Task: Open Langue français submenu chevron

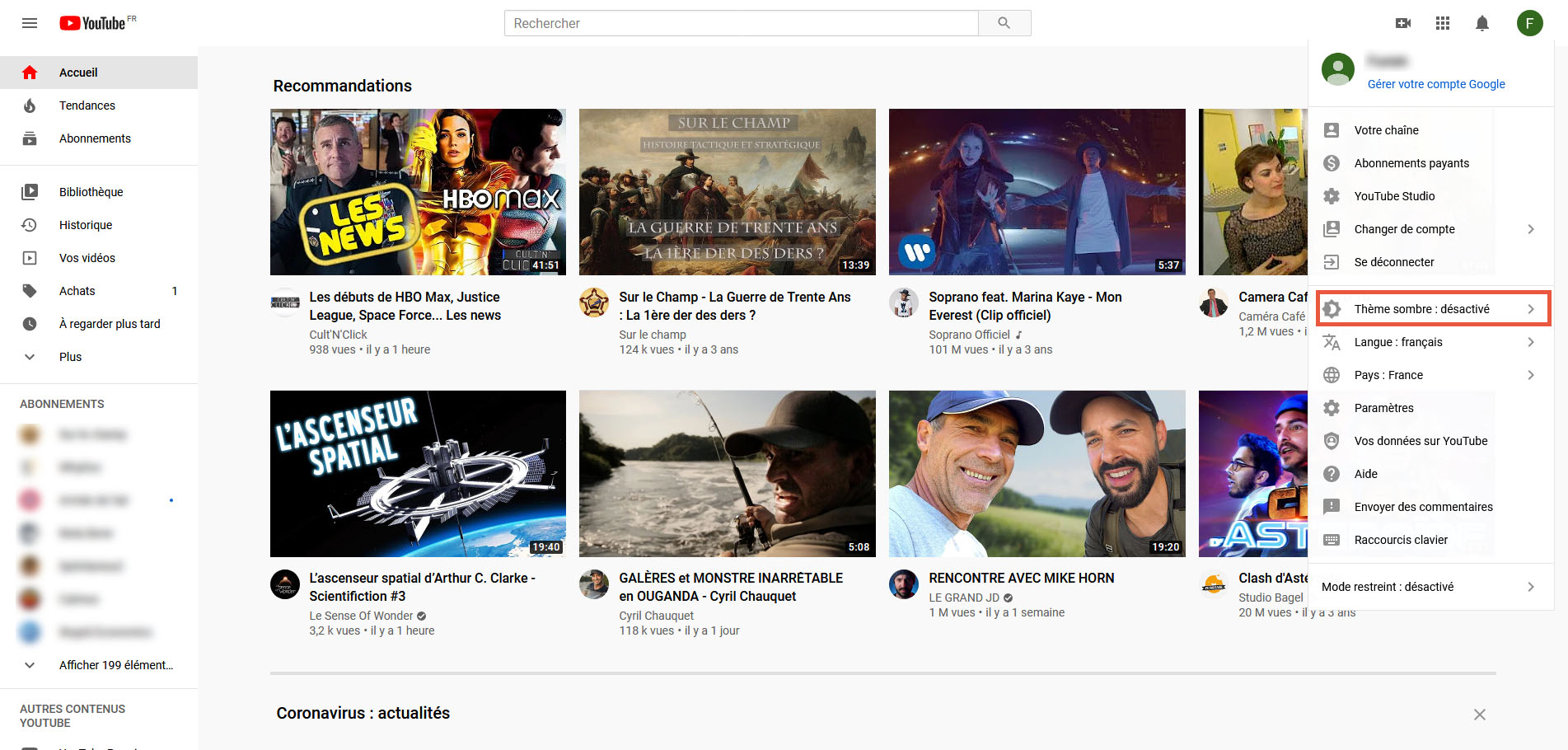Action: 1531,342
